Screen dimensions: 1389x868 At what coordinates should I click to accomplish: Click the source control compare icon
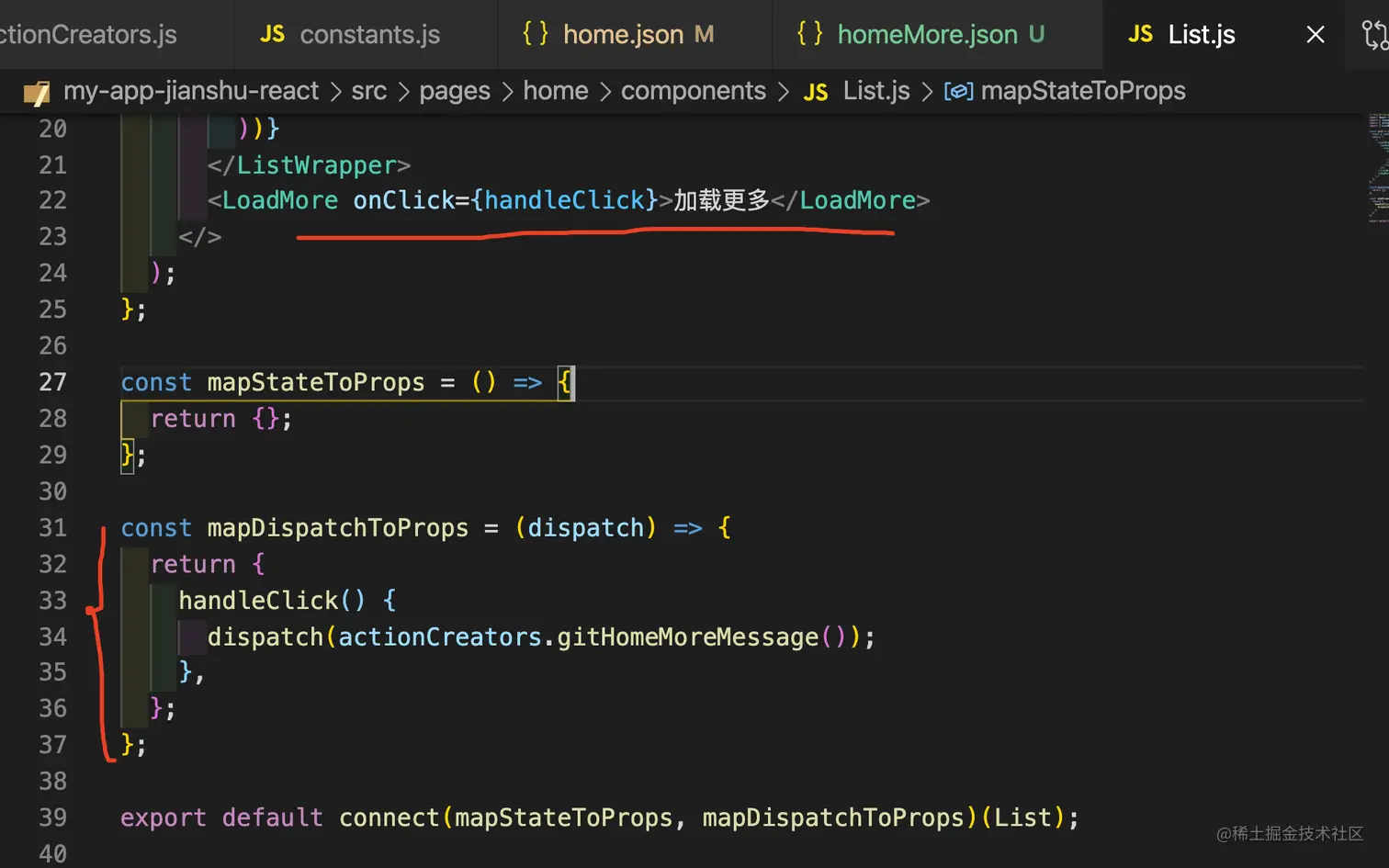pos(1374,35)
